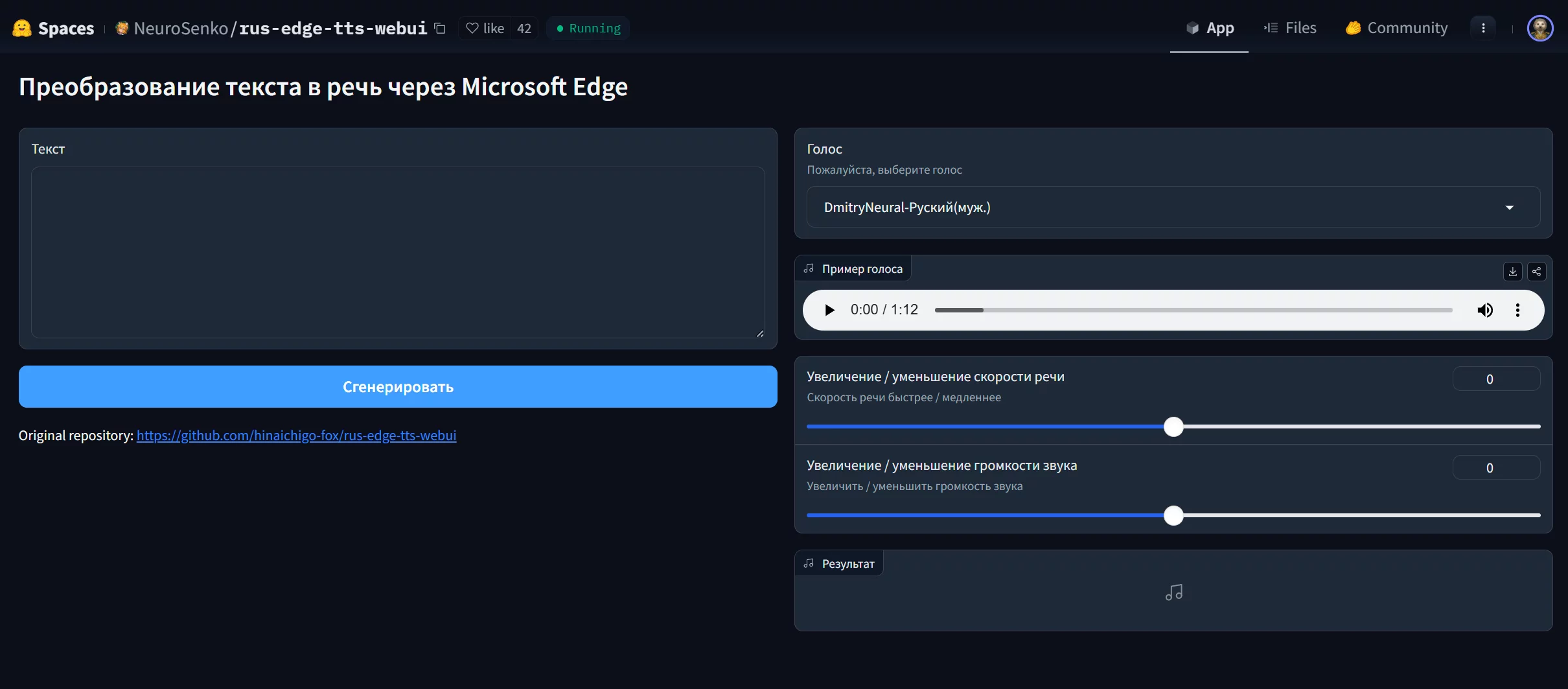Click the Running status badge
1568x689 pixels.
coord(588,28)
